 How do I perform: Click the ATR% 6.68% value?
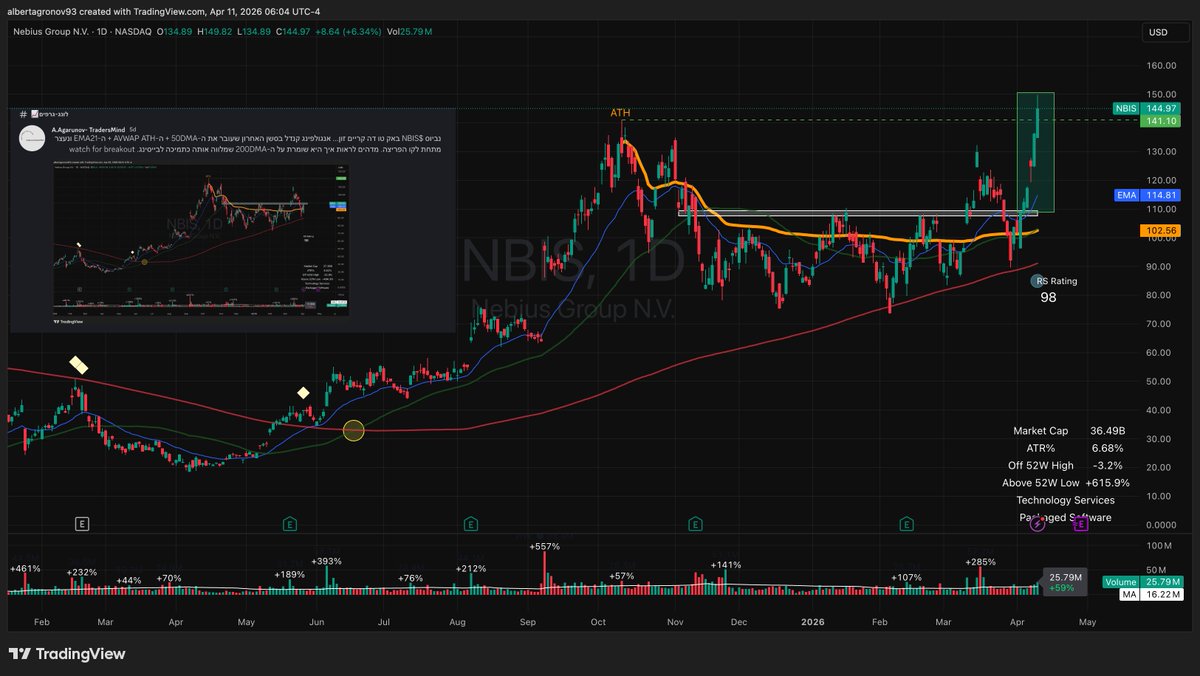[x=1108, y=448]
